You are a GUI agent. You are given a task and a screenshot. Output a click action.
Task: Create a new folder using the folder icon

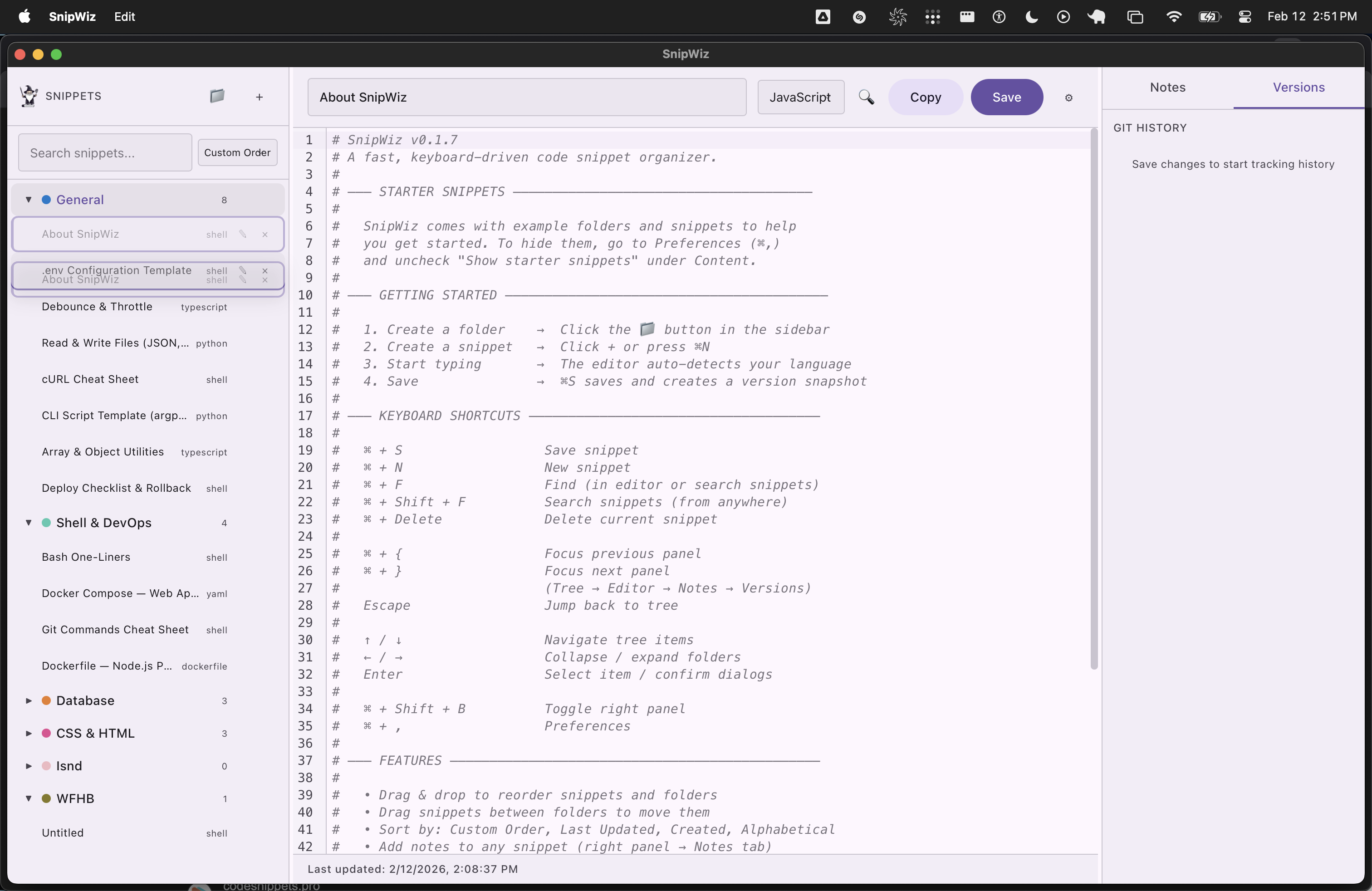point(217,97)
